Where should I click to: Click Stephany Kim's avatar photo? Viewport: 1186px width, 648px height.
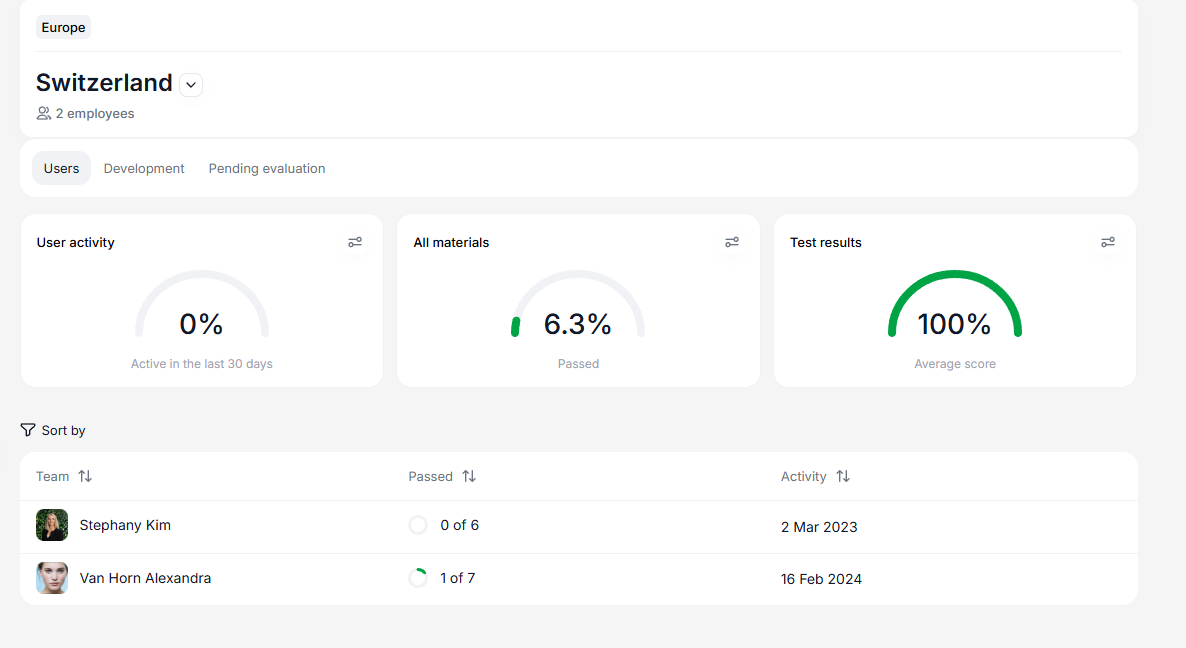click(52, 525)
